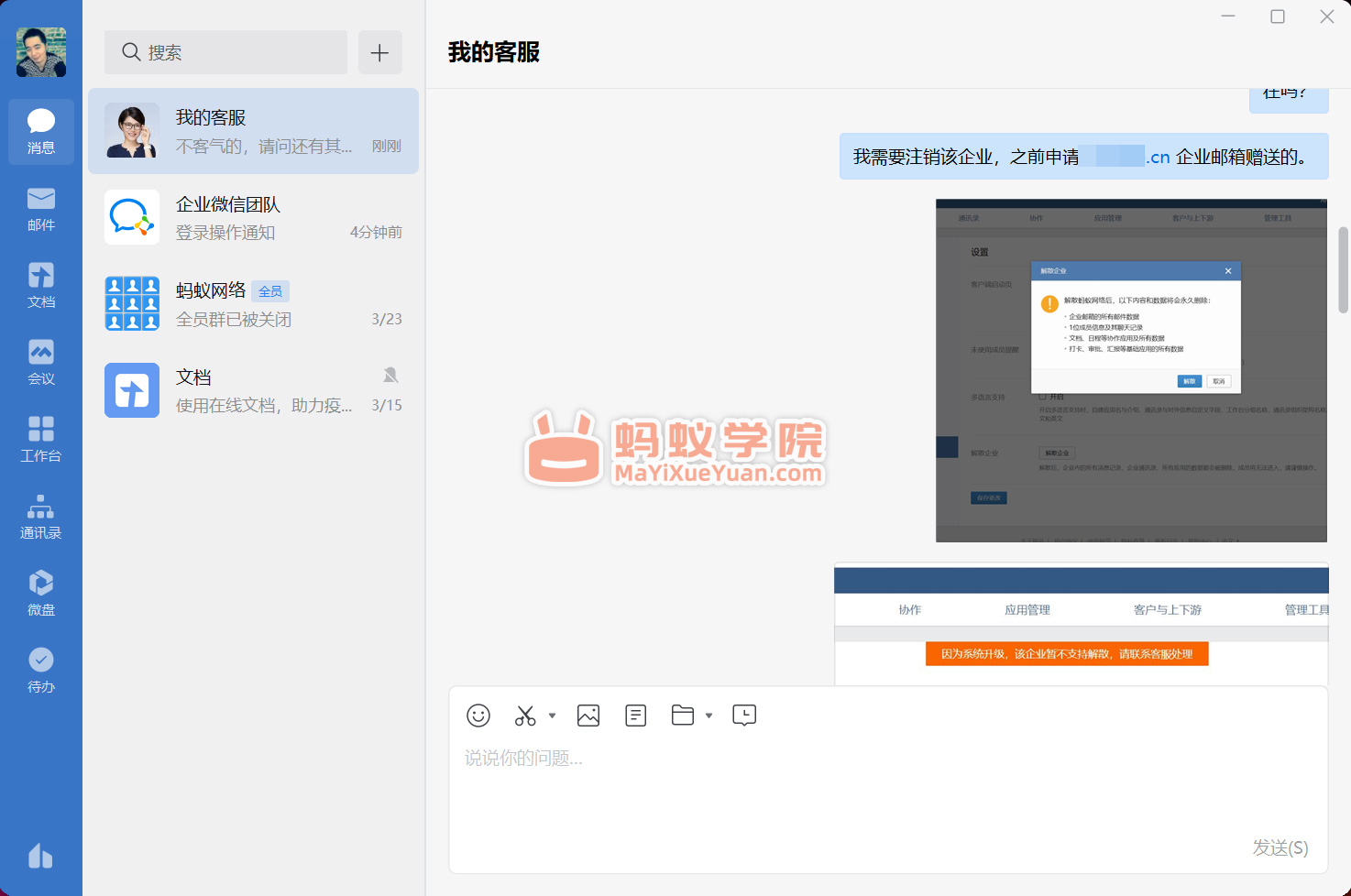Open the 消息 messages section
The image size is (1351, 896).
click(41, 132)
